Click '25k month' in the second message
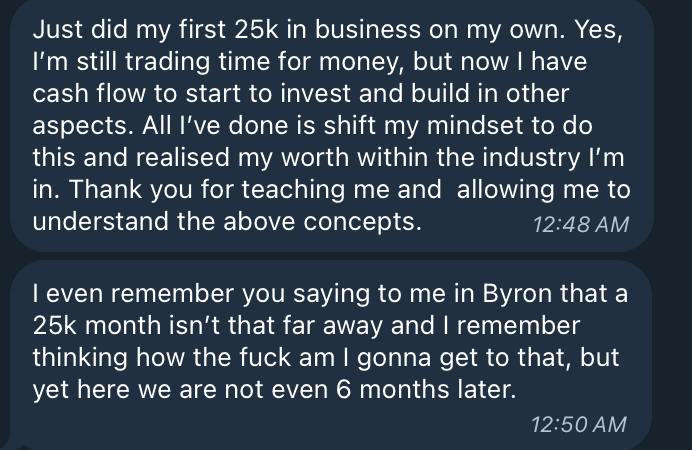This screenshot has width=692, height=450. [97, 326]
